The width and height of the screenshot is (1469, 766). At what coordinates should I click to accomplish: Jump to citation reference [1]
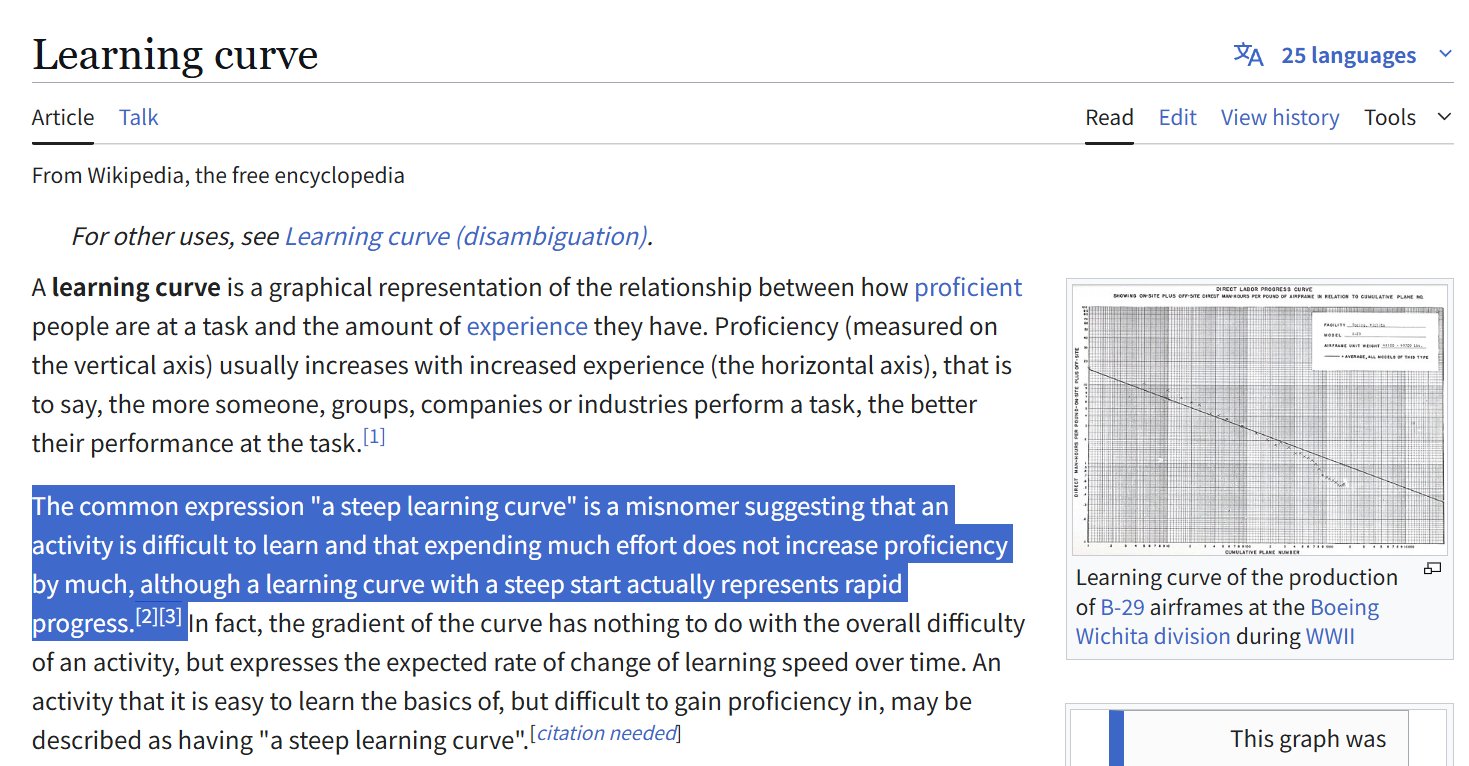coord(374,437)
